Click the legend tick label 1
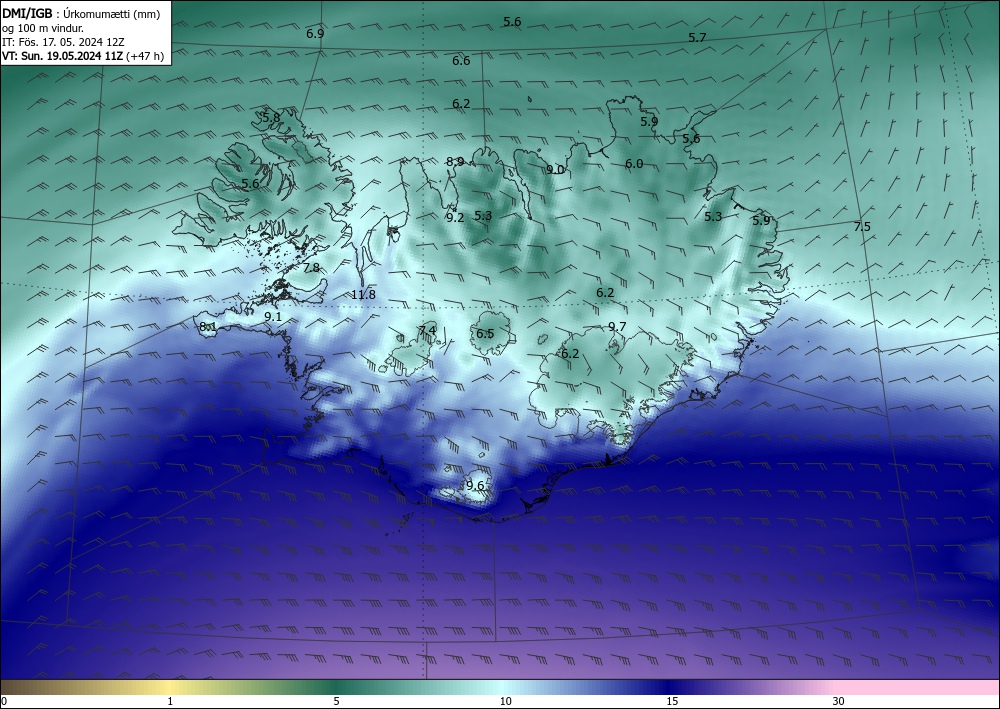The width and height of the screenshot is (1000, 709). pos(170,701)
